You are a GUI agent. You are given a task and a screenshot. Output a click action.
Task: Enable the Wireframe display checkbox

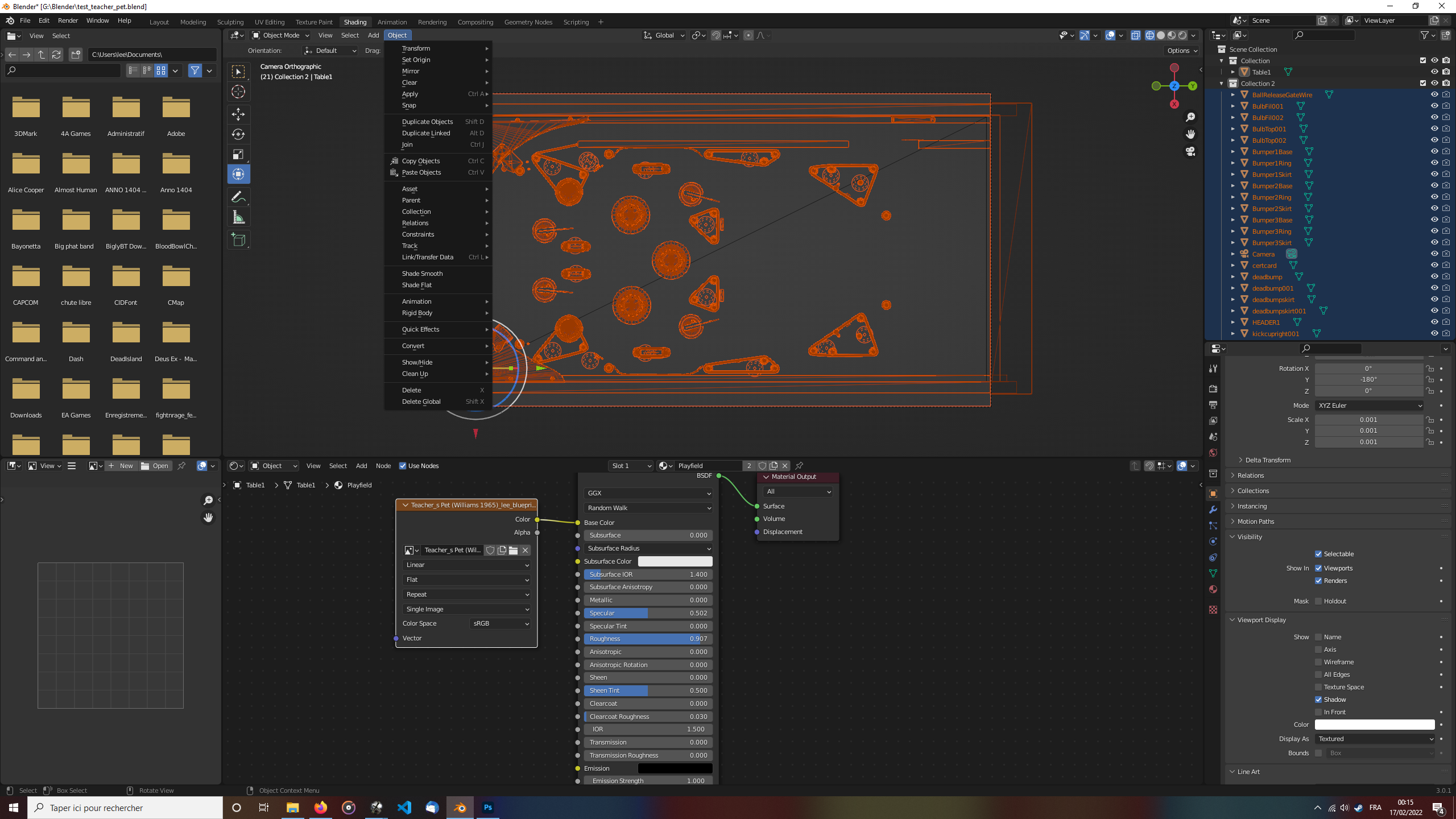coord(1318,662)
